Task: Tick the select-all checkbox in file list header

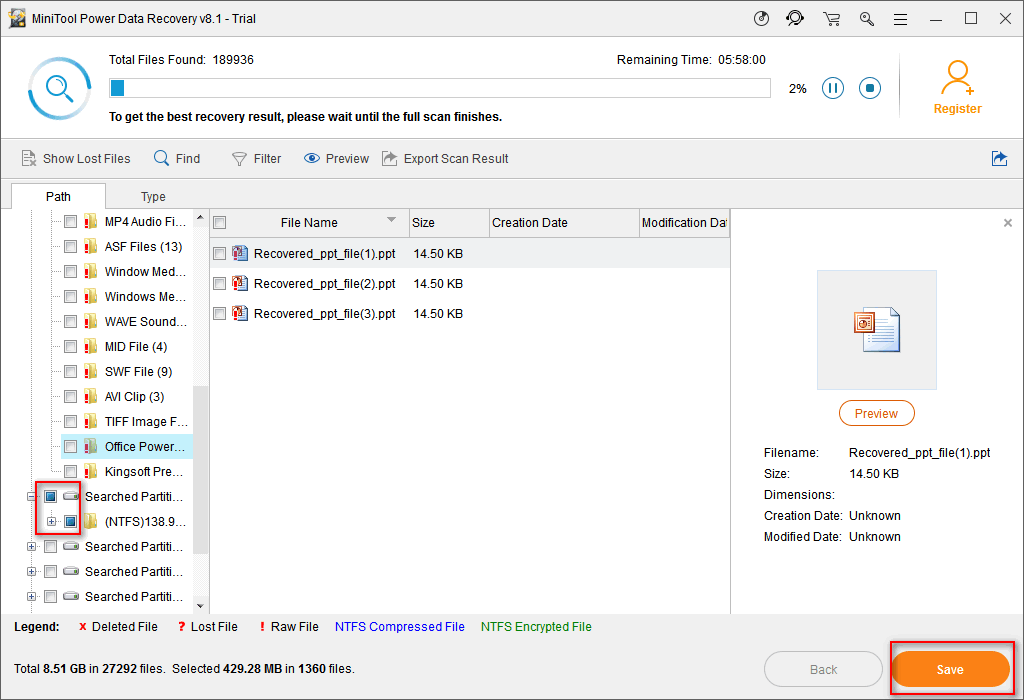Action: pyautogui.click(x=220, y=223)
